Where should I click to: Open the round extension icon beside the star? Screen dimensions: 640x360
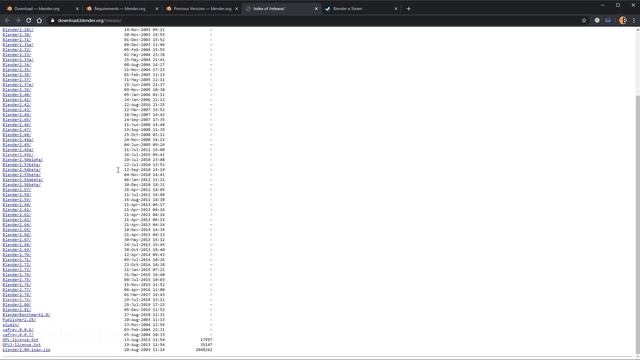point(597,20)
